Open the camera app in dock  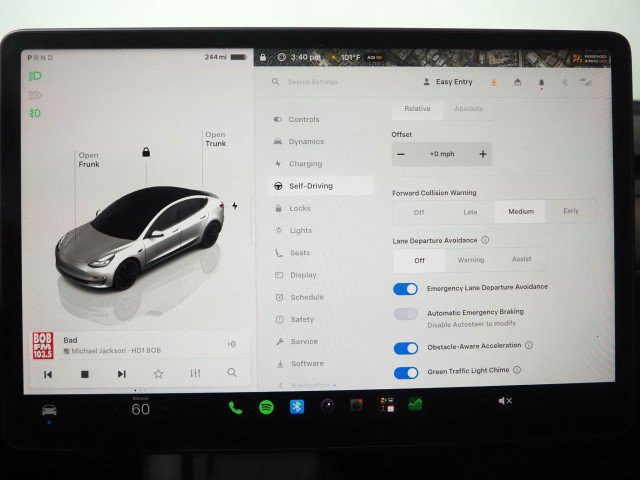327,406
